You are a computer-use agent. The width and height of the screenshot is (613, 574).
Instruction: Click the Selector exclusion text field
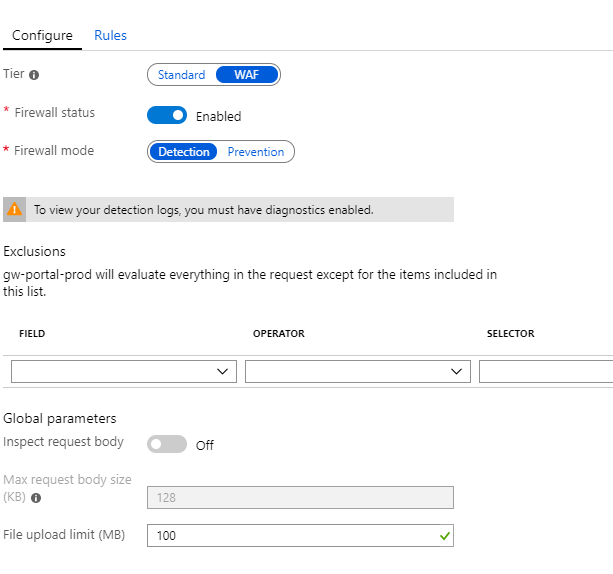click(x=546, y=371)
